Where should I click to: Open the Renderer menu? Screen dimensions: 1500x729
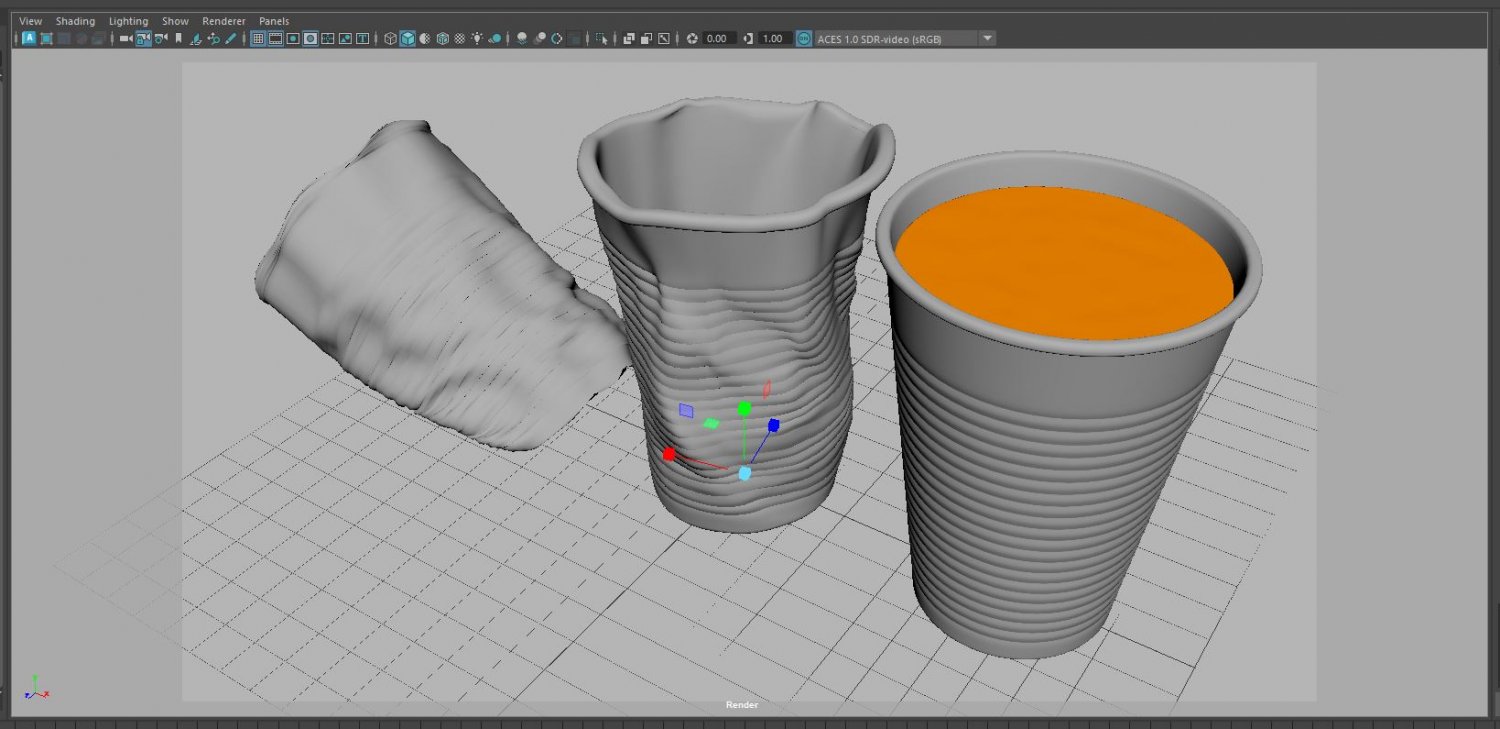[223, 21]
